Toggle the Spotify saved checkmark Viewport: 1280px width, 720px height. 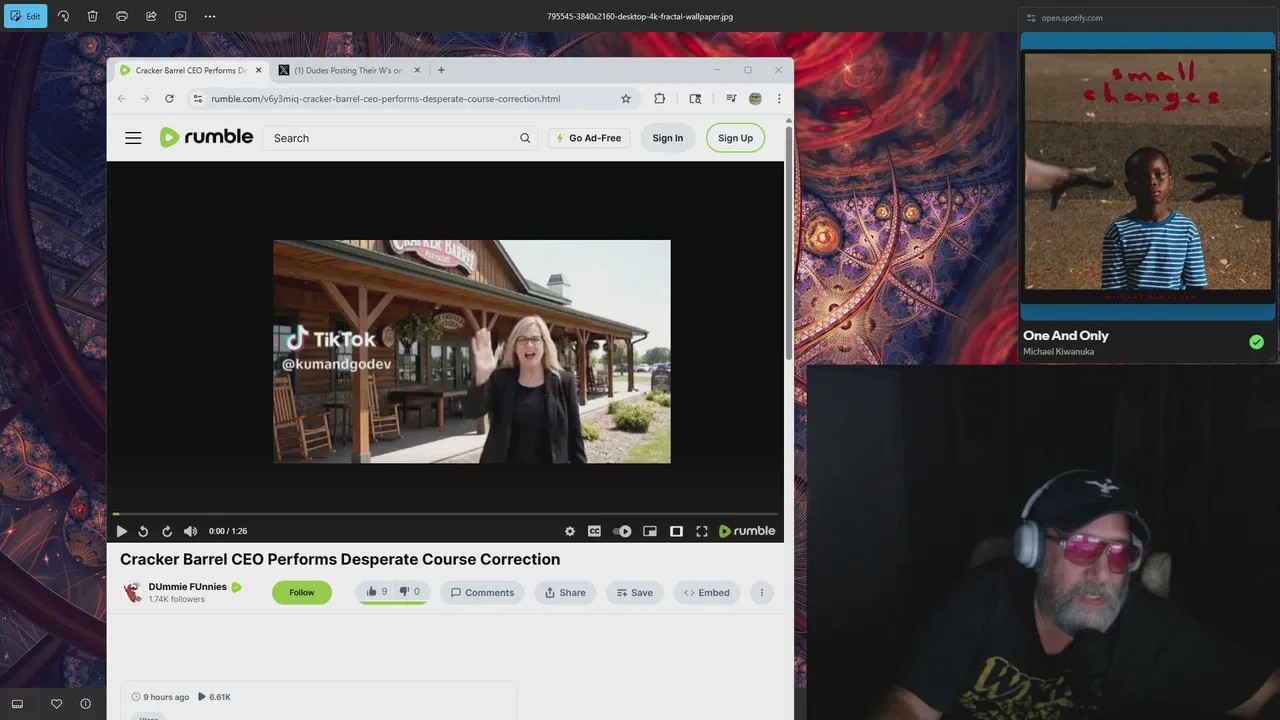[1256, 342]
